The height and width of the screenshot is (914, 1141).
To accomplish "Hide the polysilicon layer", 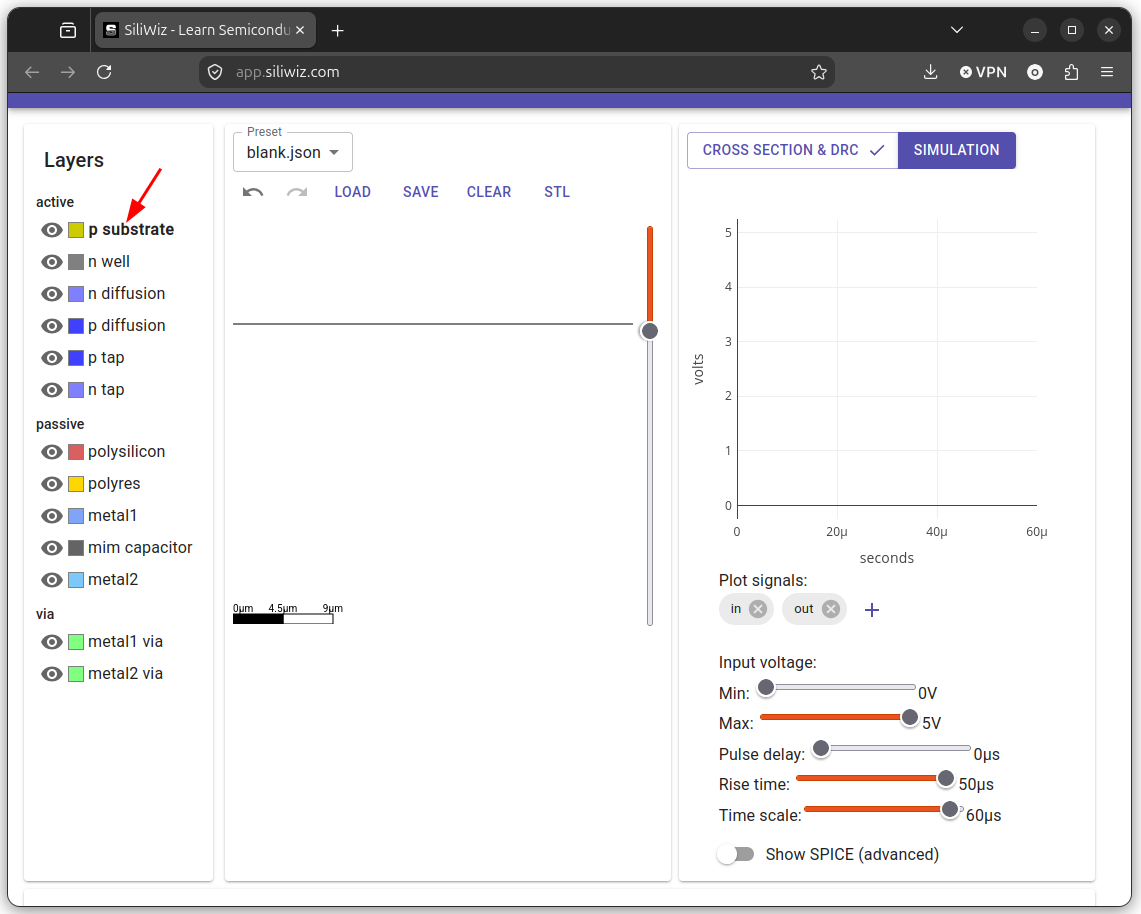I will click(51, 452).
